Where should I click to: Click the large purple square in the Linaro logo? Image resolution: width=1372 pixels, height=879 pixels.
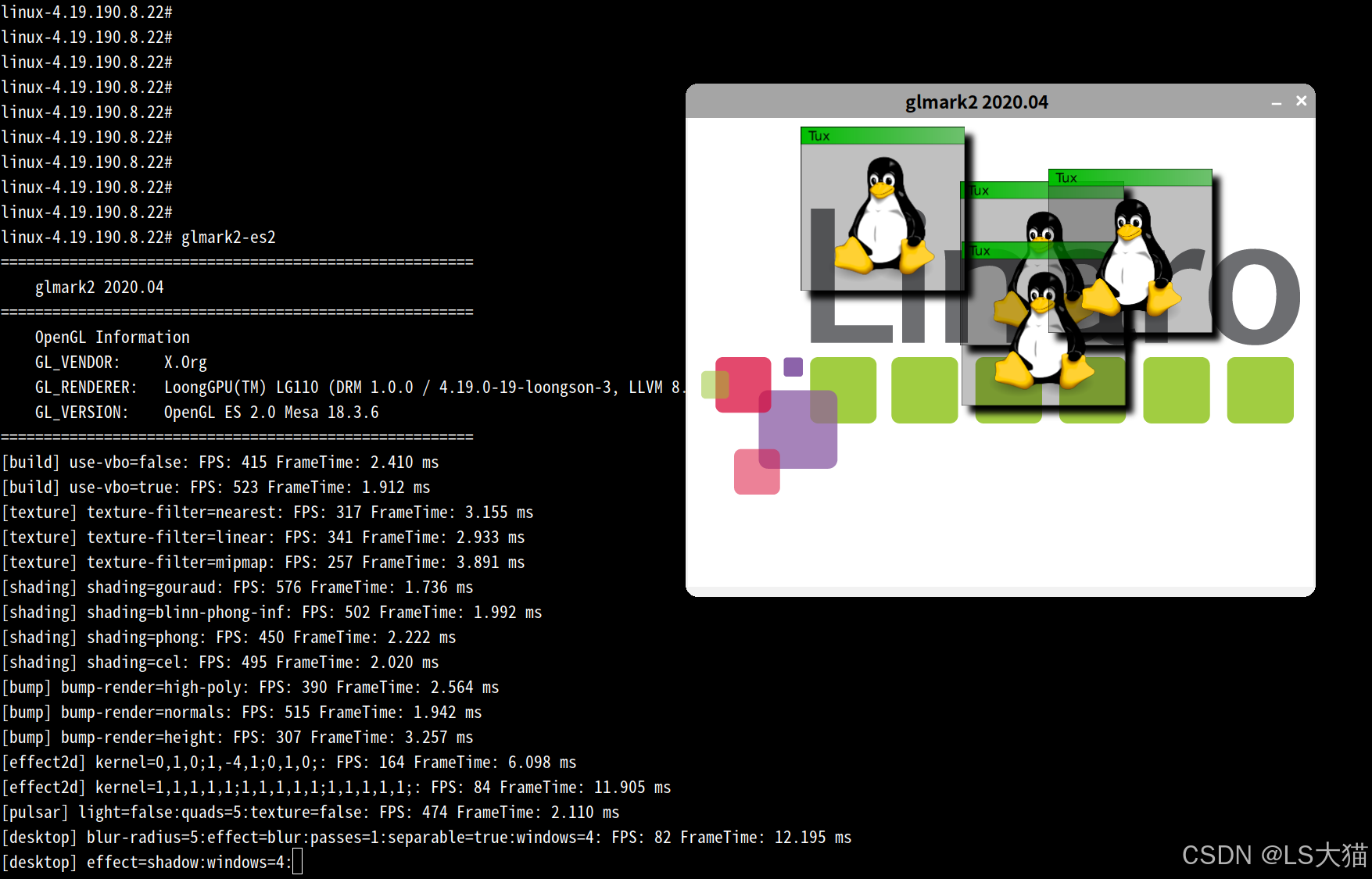[797, 430]
